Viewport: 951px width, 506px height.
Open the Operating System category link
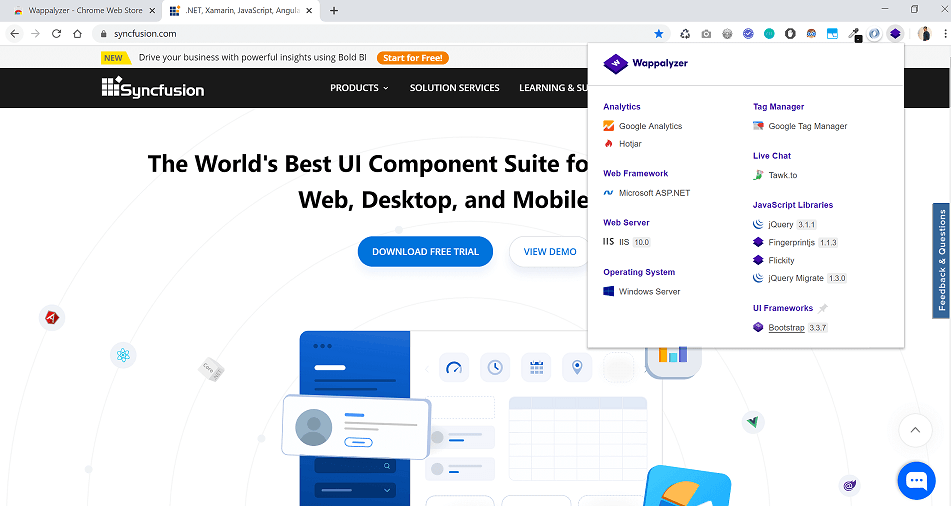point(639,272)
